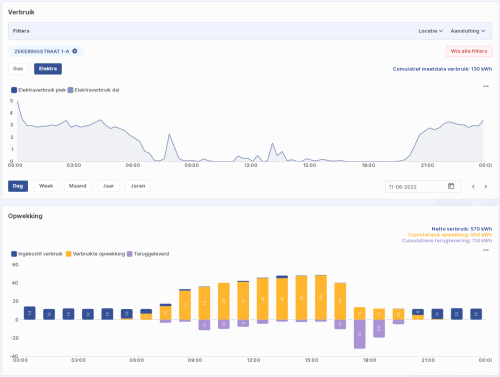Expand the Locatie filter dropdown
The height and width of the screenshot is (377, 500).
430,31
